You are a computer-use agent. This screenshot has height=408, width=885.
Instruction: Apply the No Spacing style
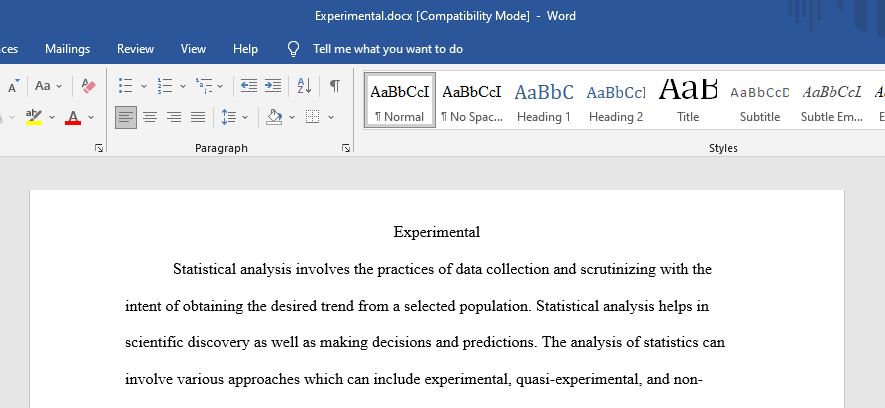pos(472,100)
